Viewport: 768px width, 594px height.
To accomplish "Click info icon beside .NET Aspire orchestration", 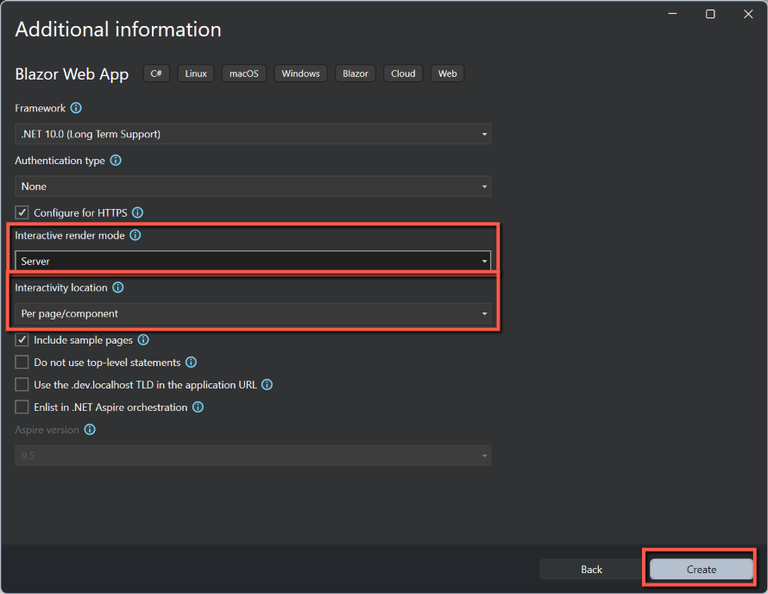I will click(198, 407).
